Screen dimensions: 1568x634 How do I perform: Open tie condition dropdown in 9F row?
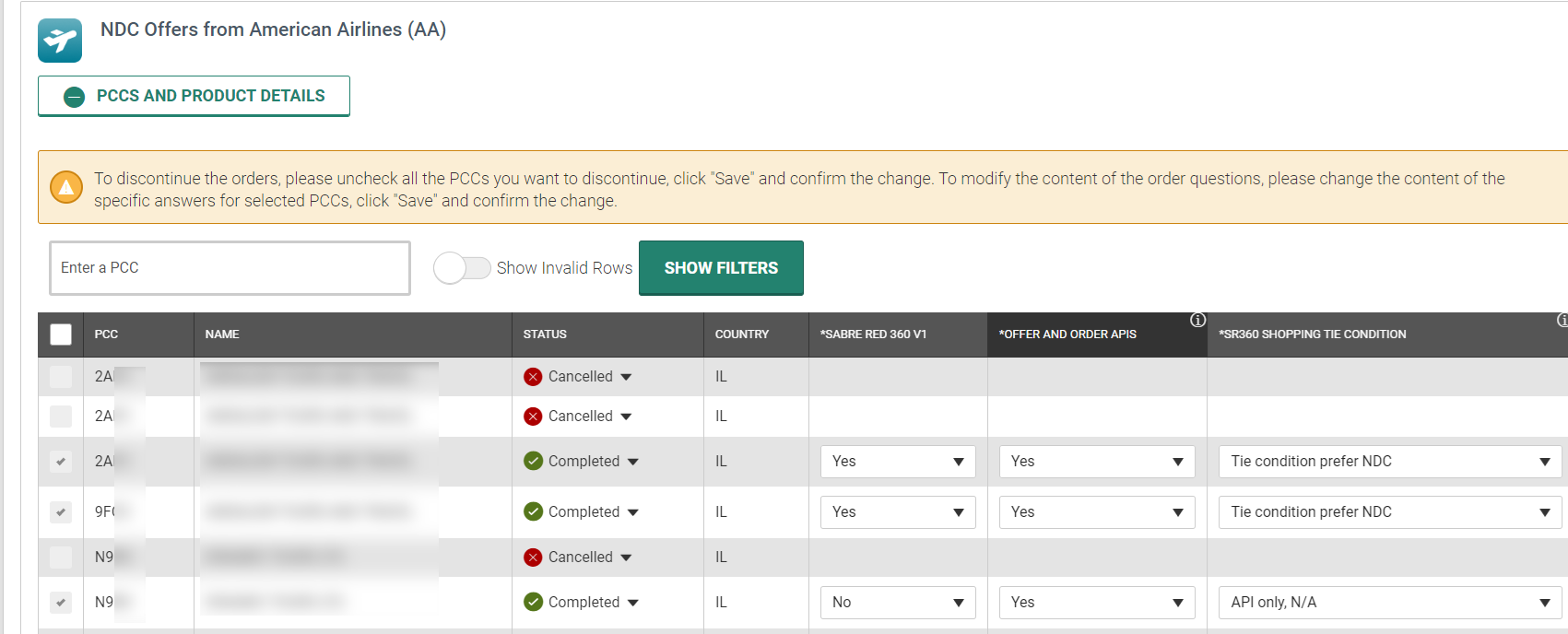coord(1390,512)
